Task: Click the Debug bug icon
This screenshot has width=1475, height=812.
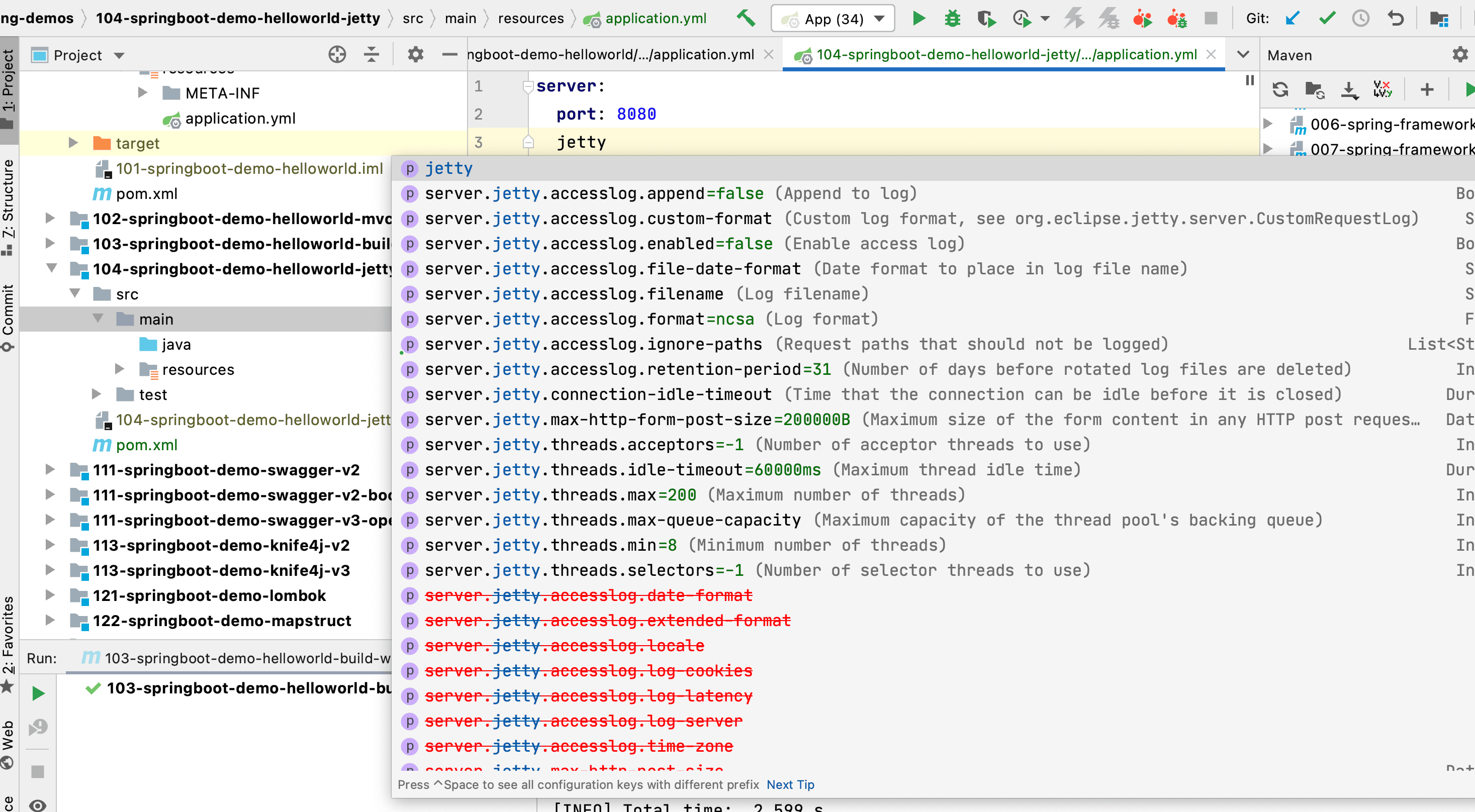Action: click(952, 18)
